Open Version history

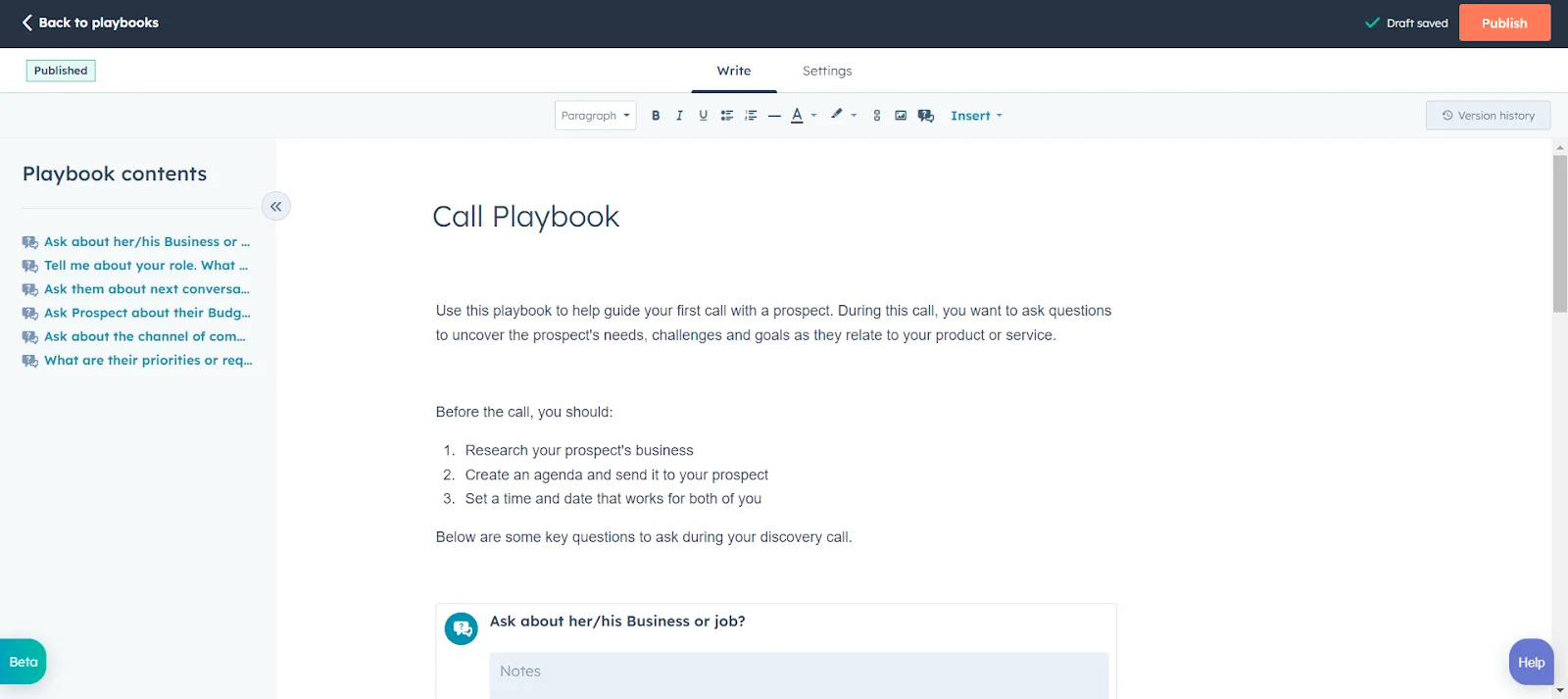(1488, 116)
